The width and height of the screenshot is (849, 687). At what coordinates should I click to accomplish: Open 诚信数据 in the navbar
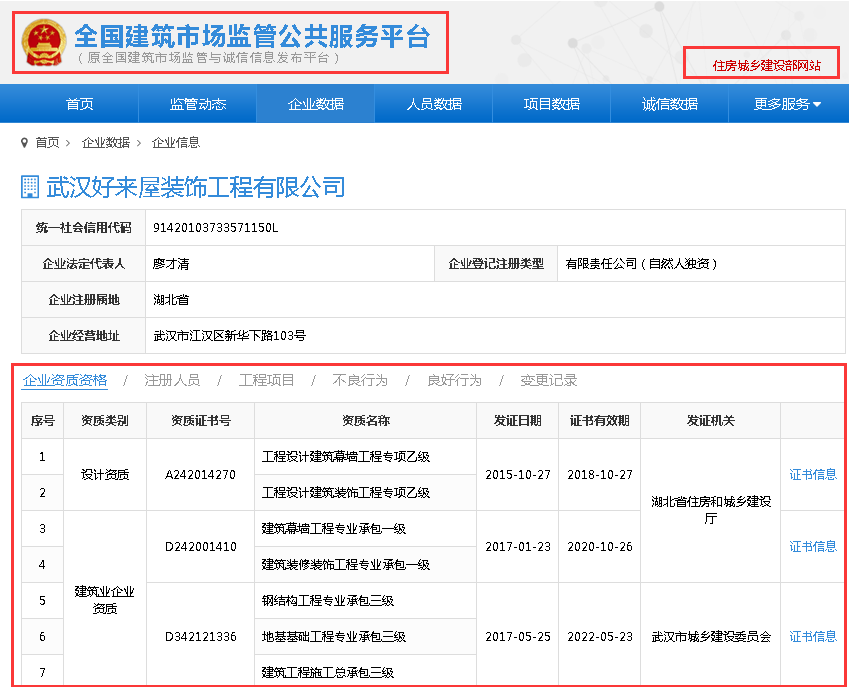click(669, 104)
